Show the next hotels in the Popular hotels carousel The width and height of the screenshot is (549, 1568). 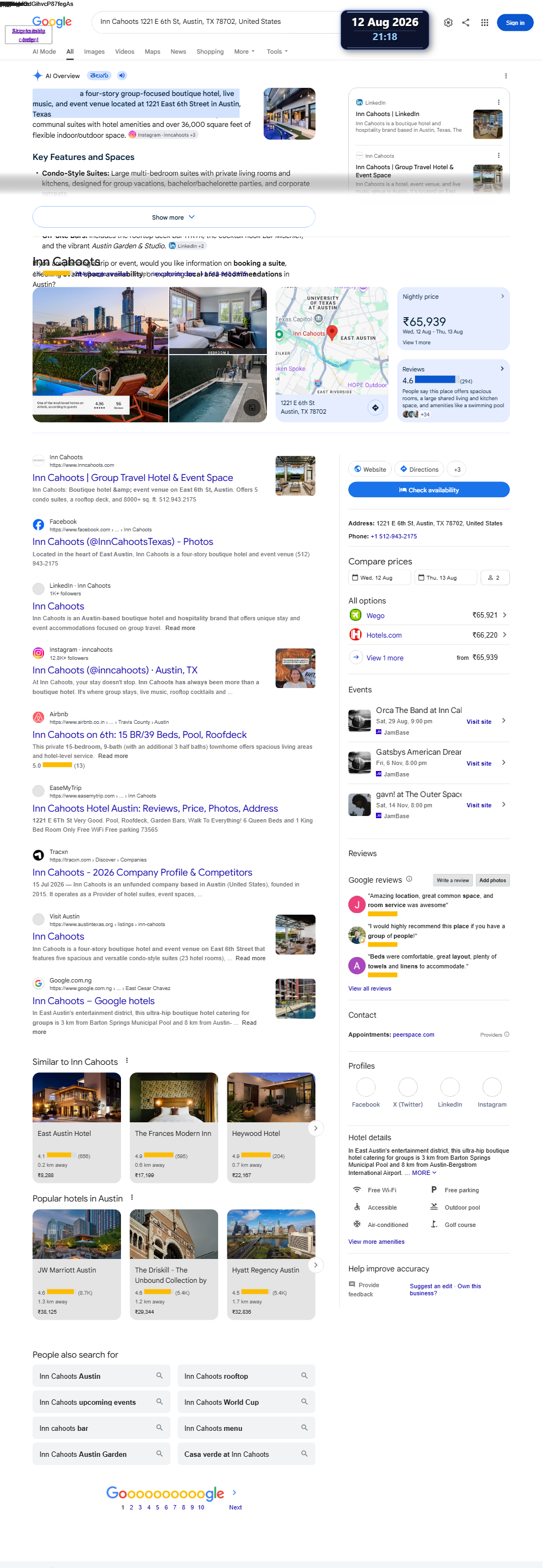(315, 1264)
